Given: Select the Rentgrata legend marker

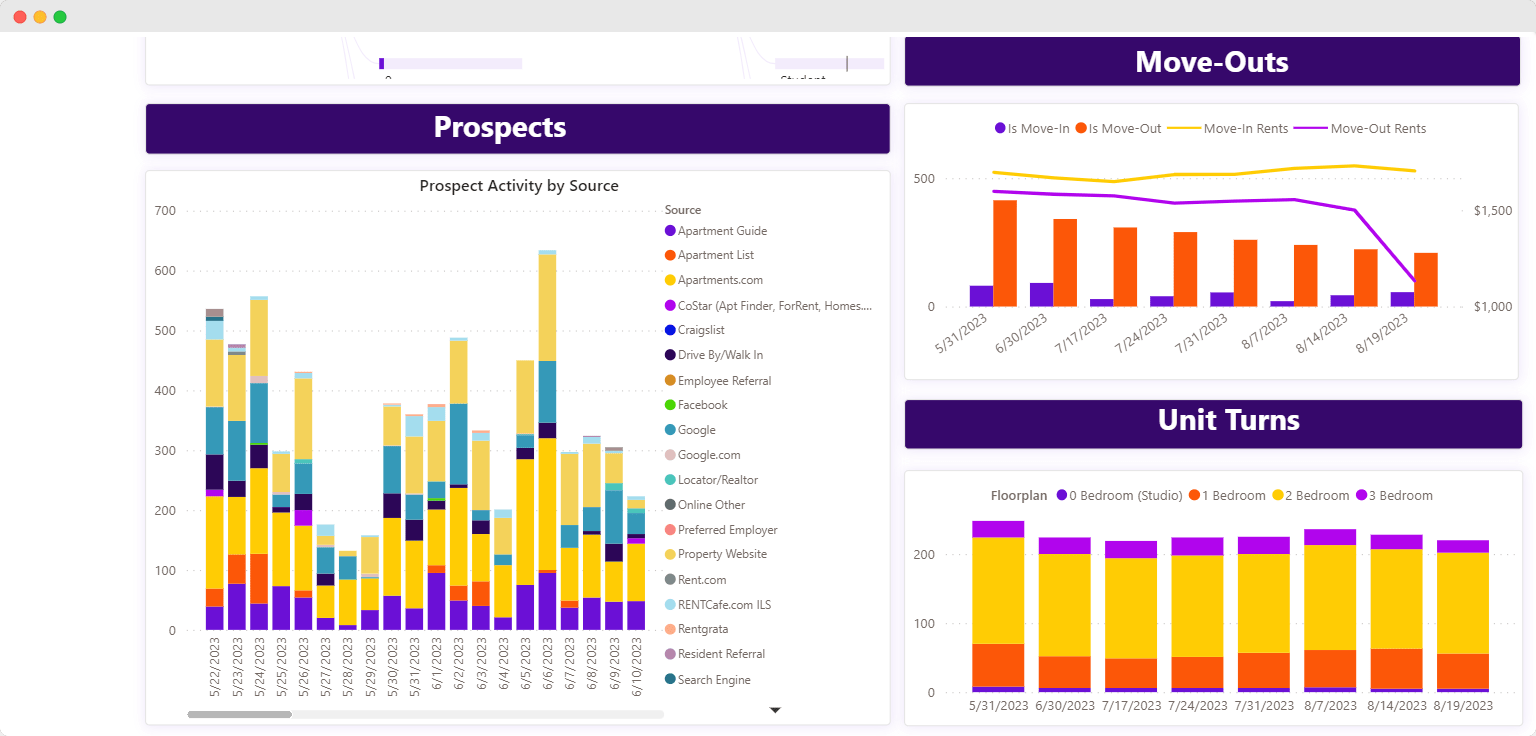Looking at the screenshot, I should pyautogui.click(x=670, y=629).
